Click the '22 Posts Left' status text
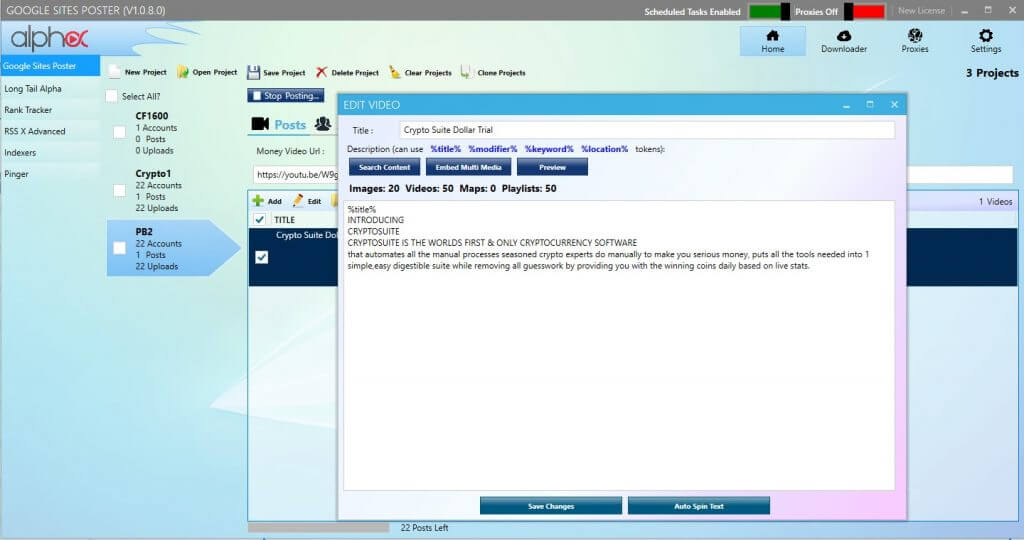Image resolution: width=1024 pixels, height=540 pixels. pos(424,528)
